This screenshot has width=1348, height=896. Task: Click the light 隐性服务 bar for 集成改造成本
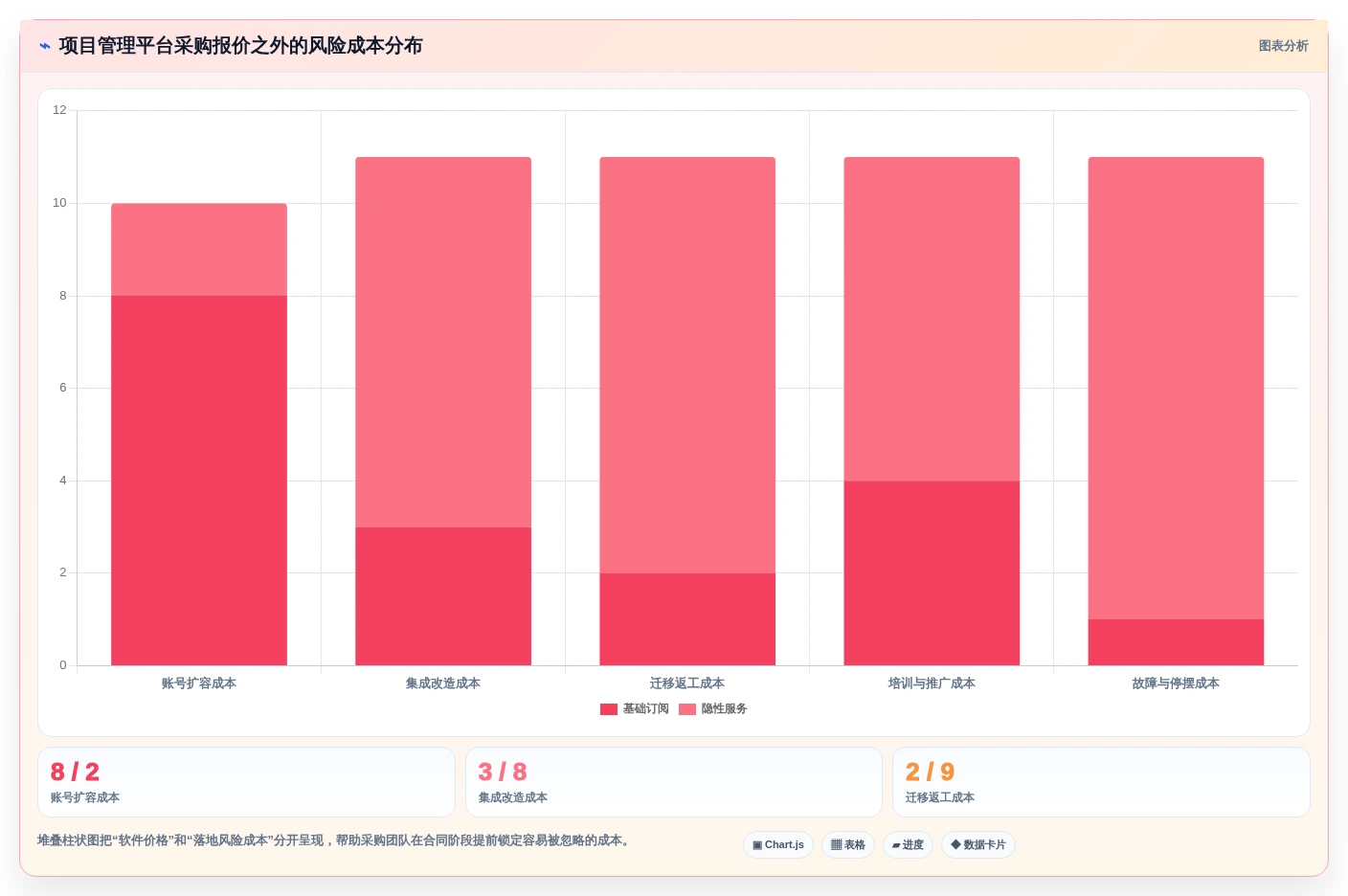click(443, 342)
